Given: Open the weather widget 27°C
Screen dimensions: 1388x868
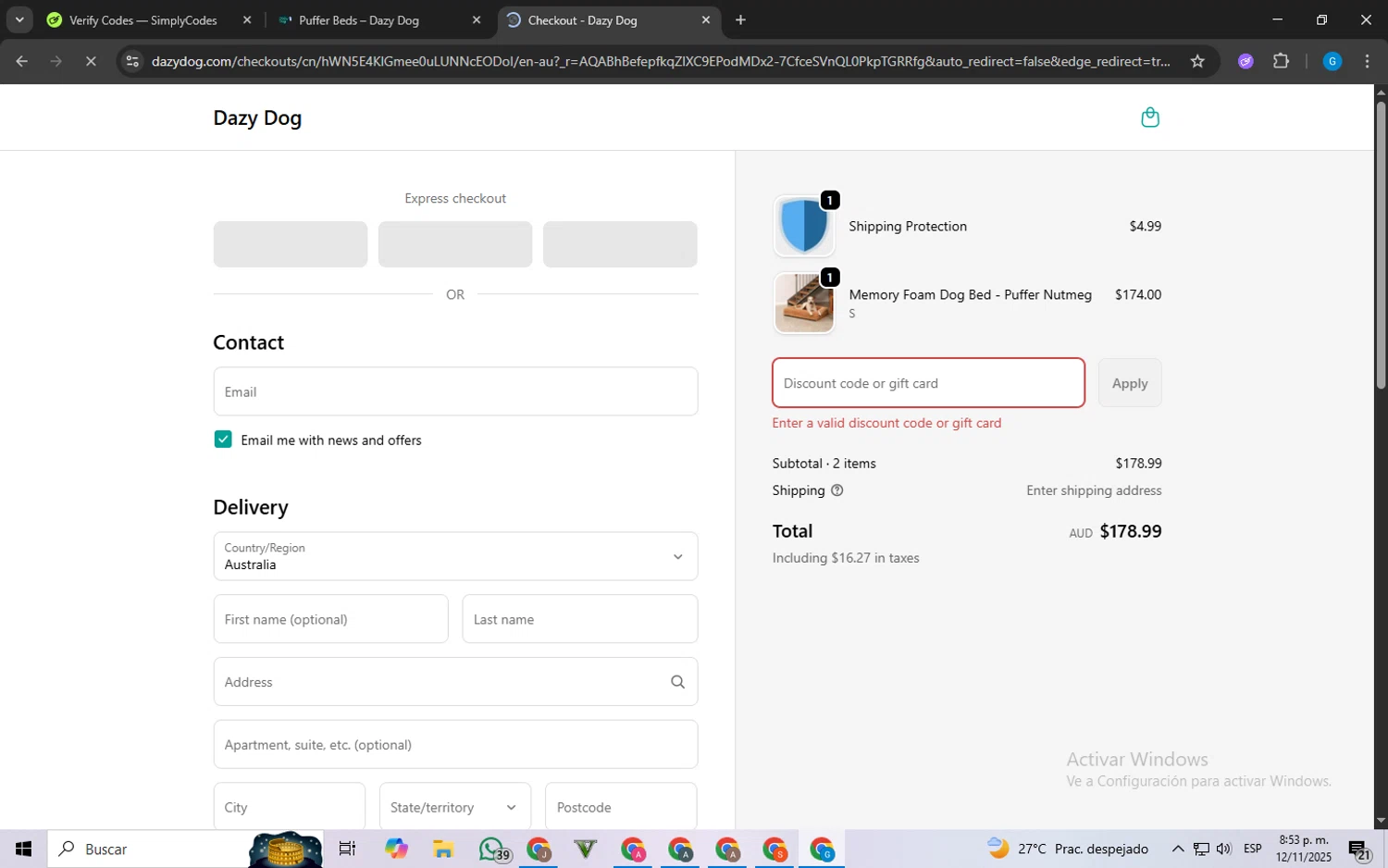Looking at the screenshot, I should point(1067,849).
